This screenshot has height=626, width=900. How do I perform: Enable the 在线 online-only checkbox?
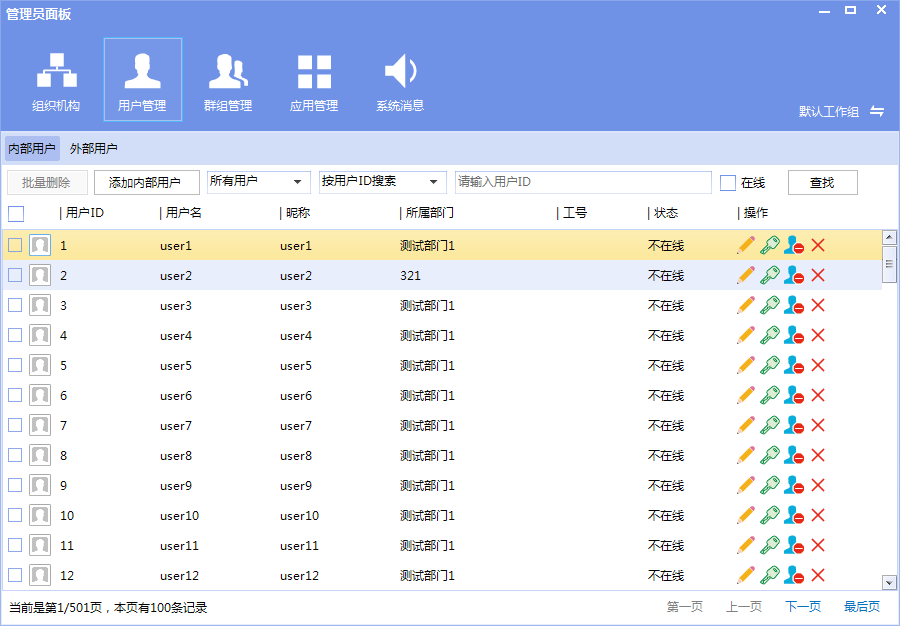pos(728,183)
